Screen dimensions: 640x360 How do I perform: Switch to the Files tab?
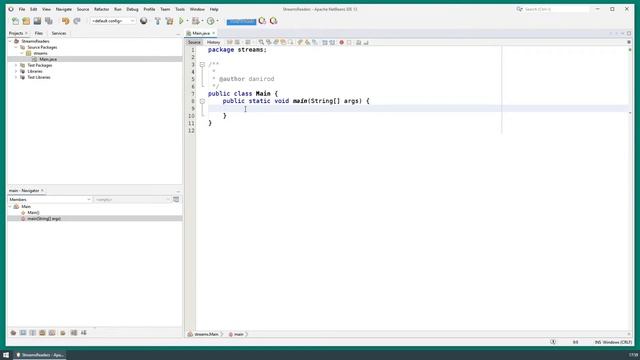point(39,33)
